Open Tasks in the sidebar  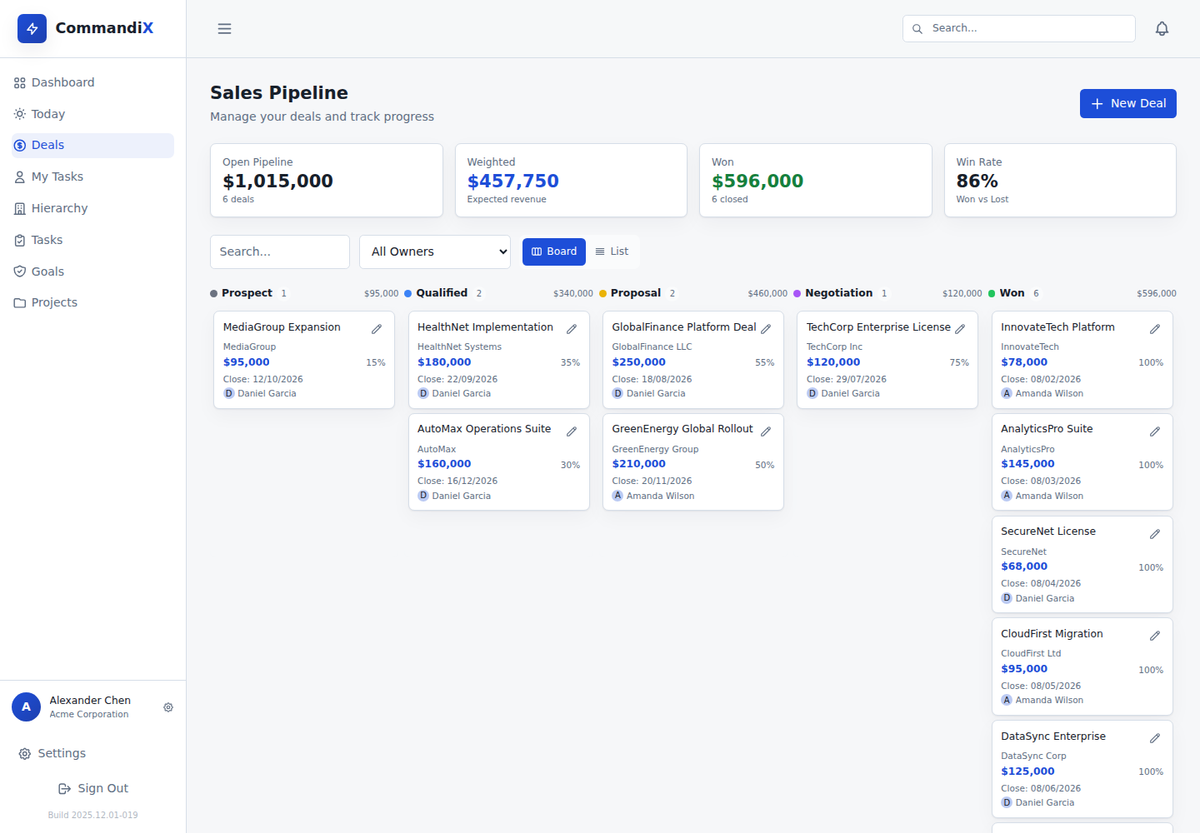93,240
